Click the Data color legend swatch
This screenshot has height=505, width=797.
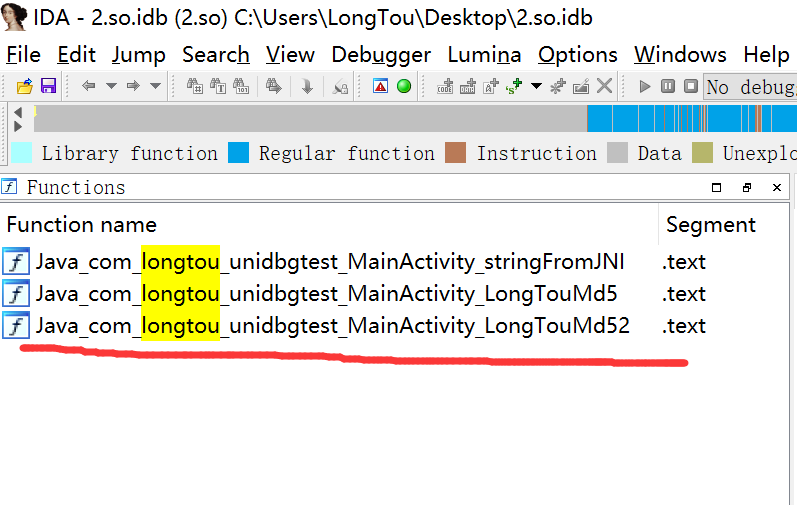click(618, 152)
